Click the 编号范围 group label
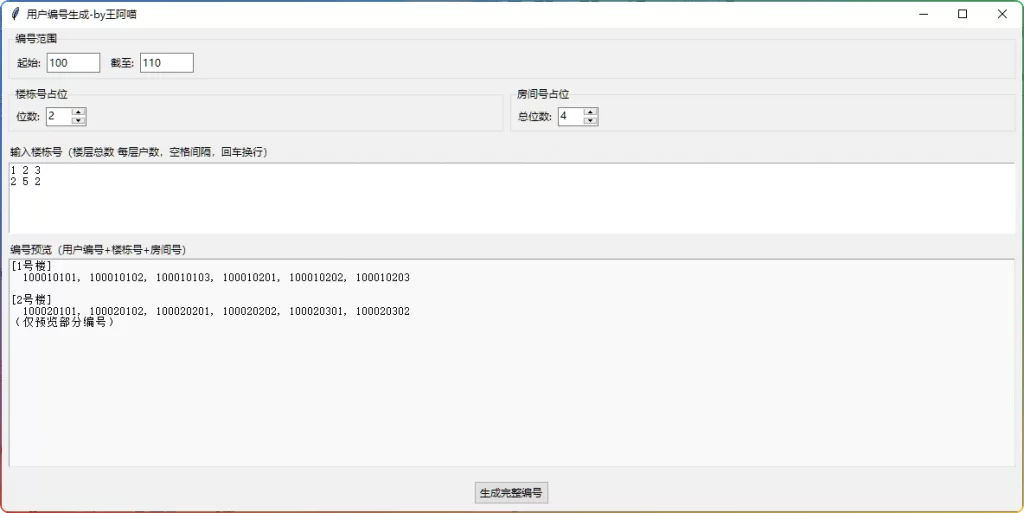1024x513 pixels. click(36, 39)
